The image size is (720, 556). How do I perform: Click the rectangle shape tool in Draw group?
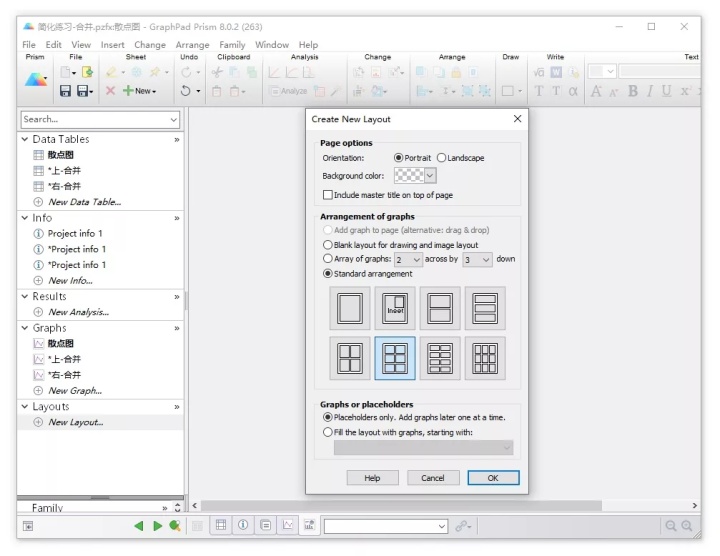tap(508, 91)
